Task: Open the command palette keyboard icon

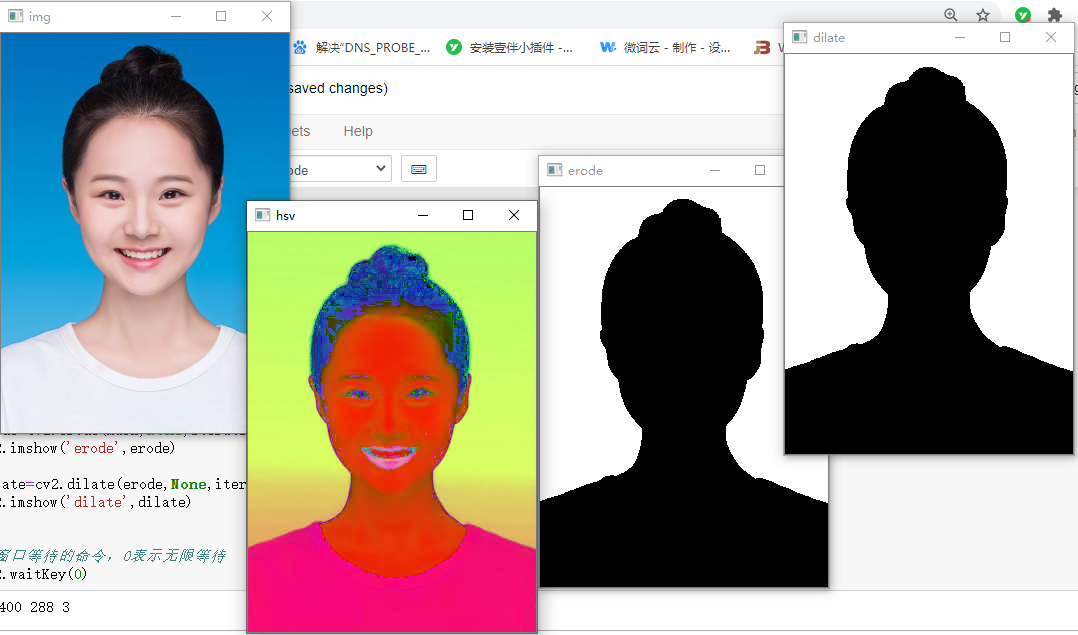Action: (x=419, y=169)
